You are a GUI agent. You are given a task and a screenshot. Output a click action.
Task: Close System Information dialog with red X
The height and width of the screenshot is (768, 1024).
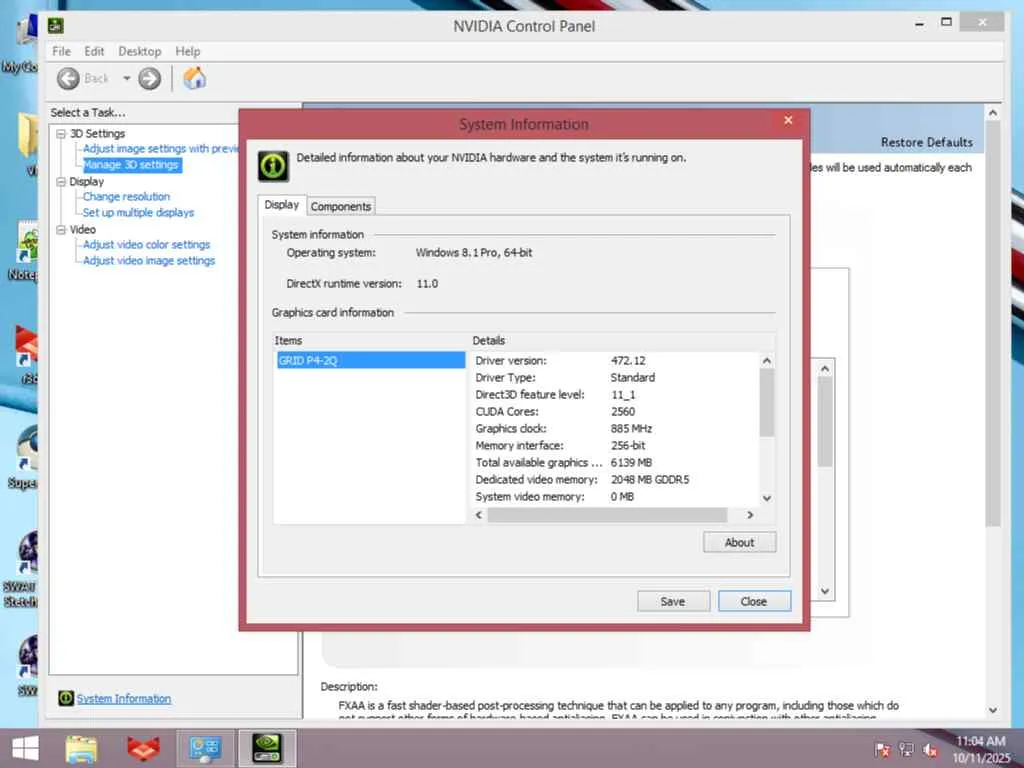click(788, 121)
